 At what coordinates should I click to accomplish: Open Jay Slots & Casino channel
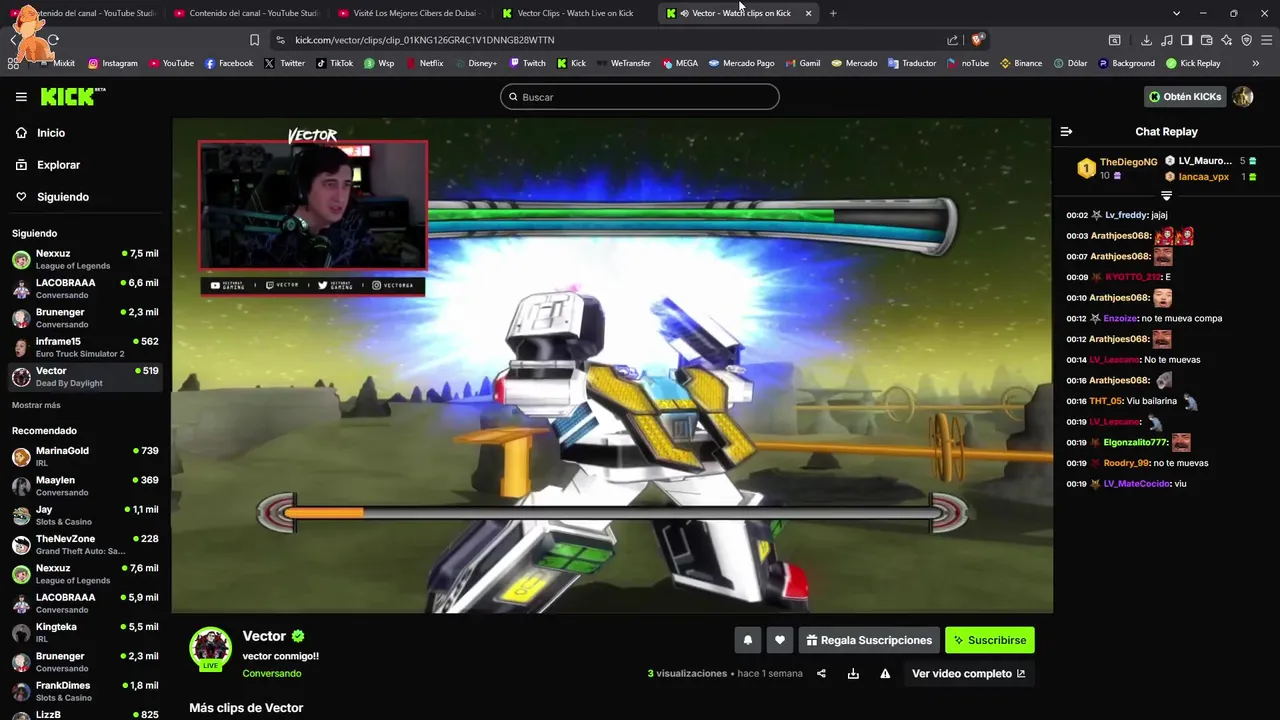(x=85, y=515)
